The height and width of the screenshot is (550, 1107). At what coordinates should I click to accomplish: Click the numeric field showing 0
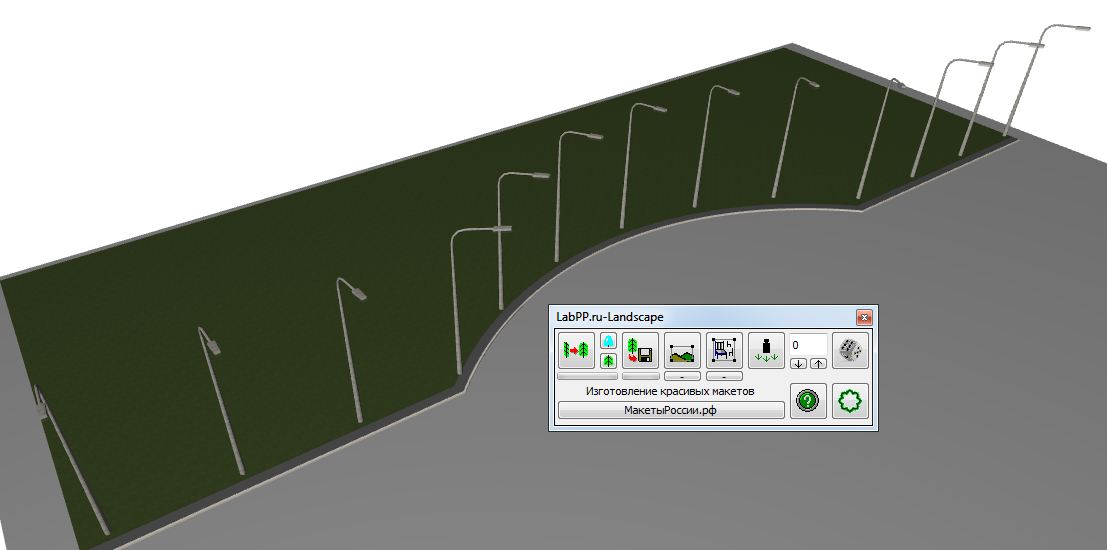pyautogui.click(x=808, y=345)
